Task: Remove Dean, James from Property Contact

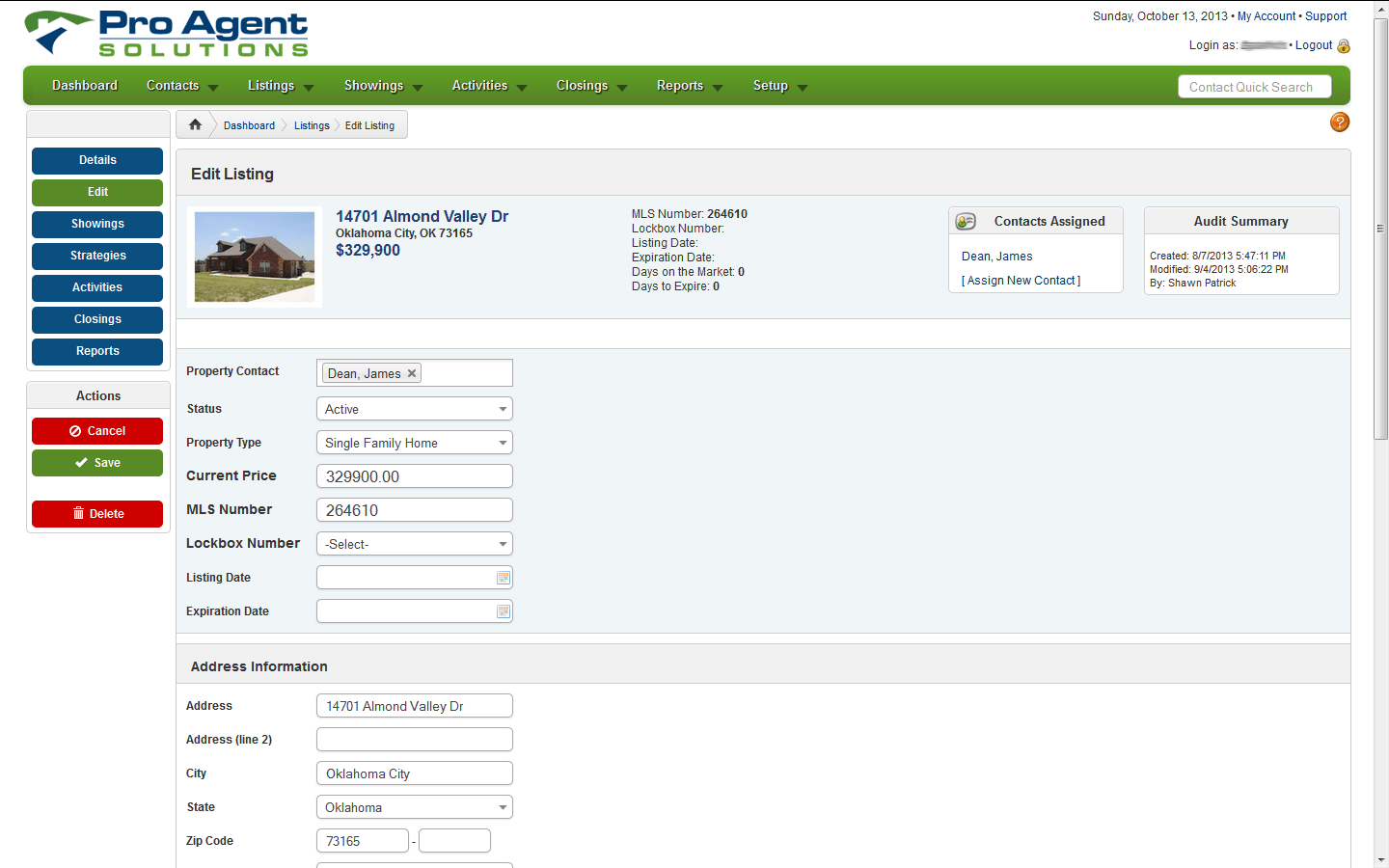Action: (411, 372)
